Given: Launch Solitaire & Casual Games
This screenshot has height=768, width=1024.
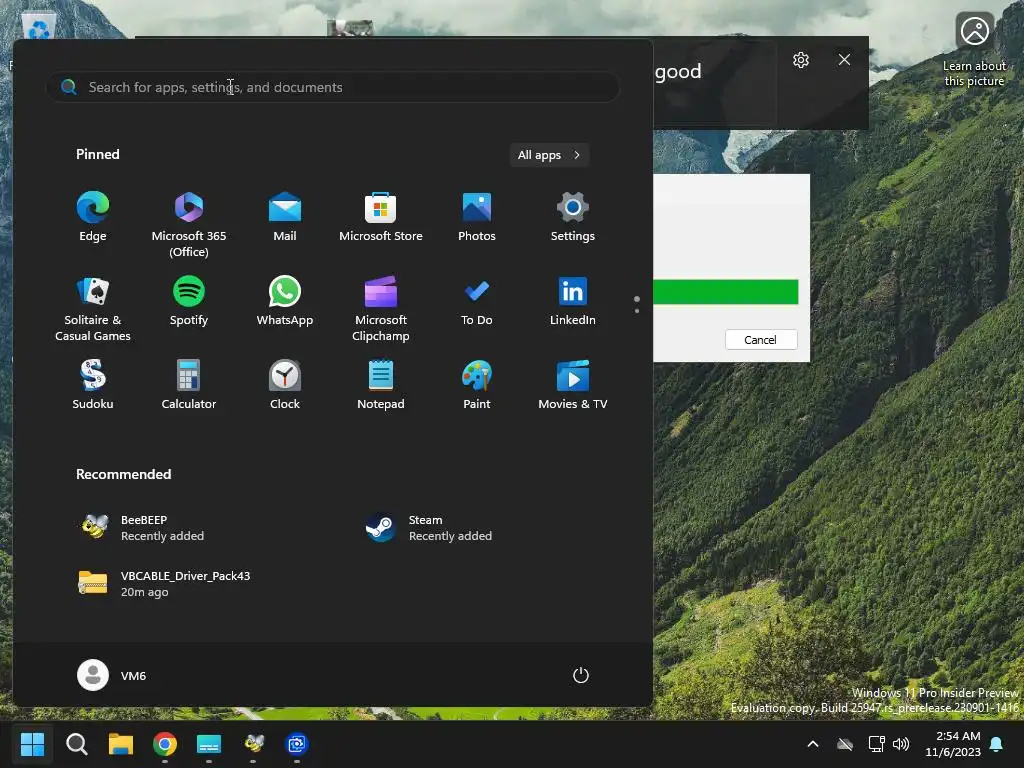Looking at the screenshot, I should click(x=93, y=308).
